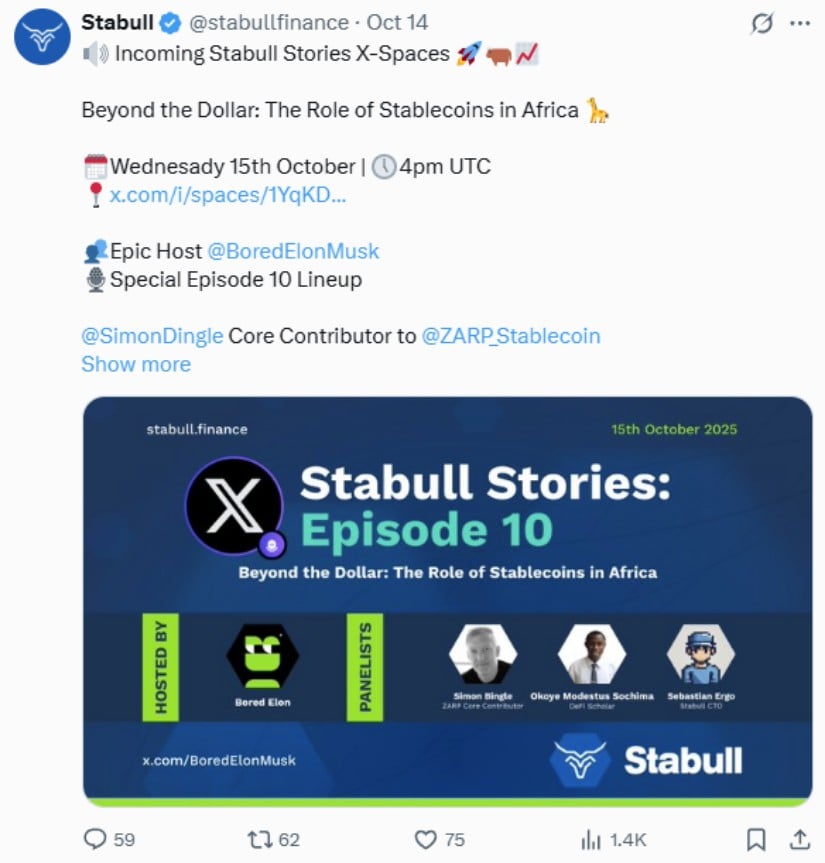Bookmark this post

(757, 838)
